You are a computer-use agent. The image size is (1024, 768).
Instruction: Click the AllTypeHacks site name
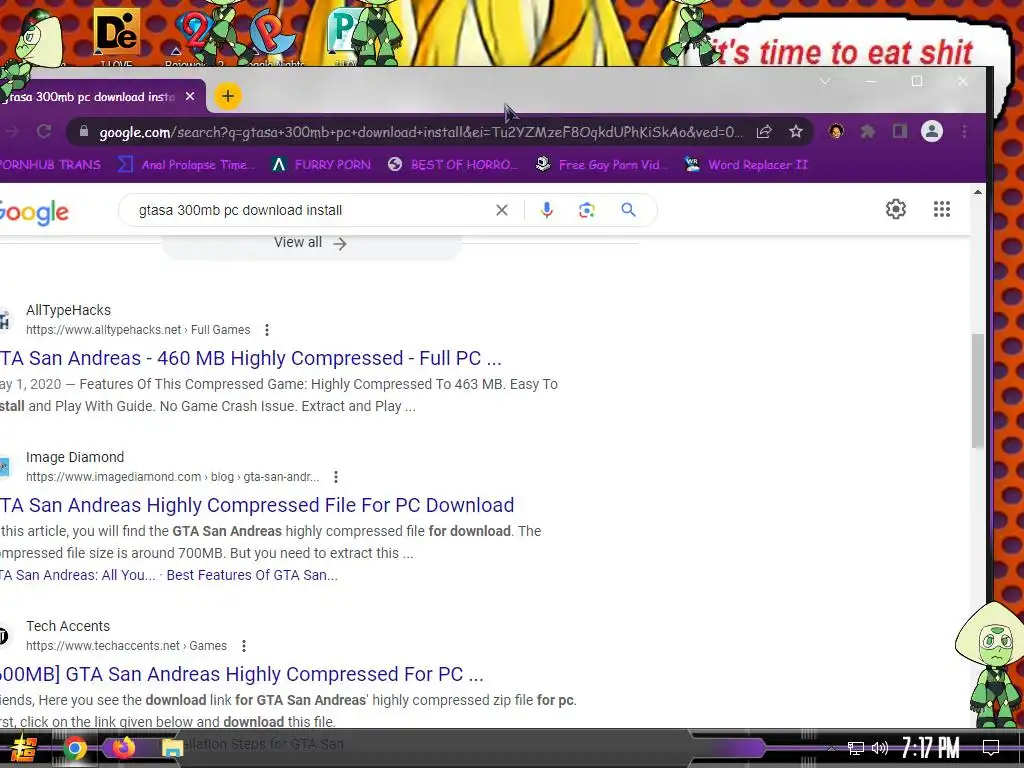click(x=69, y=310)
